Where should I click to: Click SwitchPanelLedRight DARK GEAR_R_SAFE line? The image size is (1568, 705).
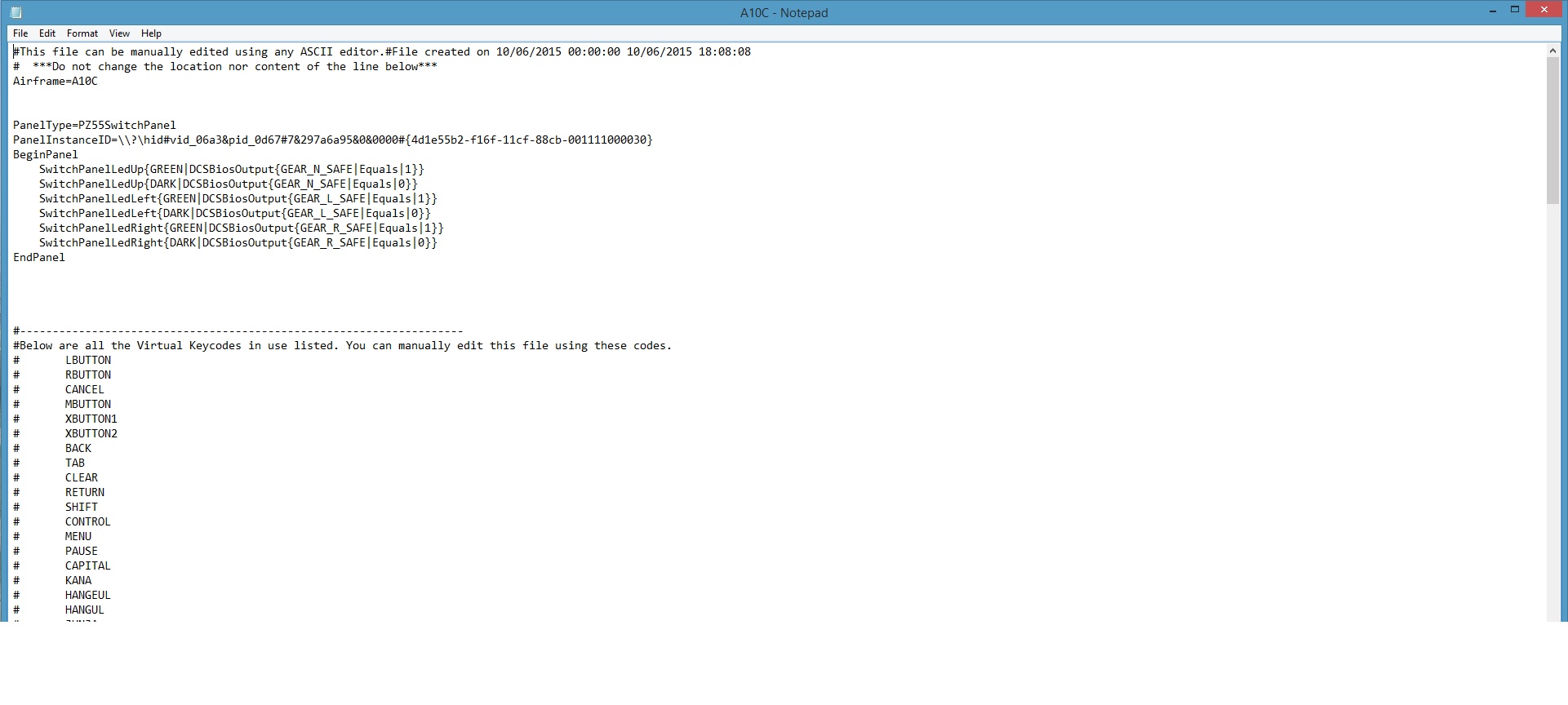tap(238, 243)
